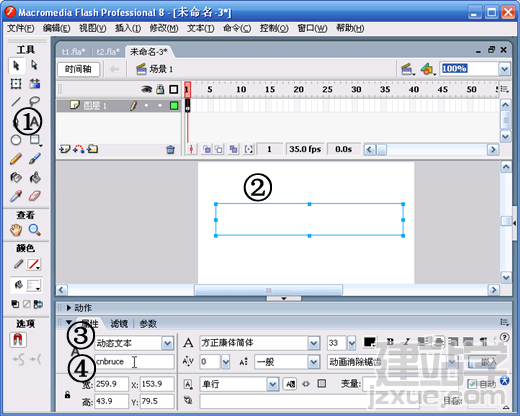Toggle the Snap to Objects magnet
This screenshot has width=520, height=416.
coord(18,340)
